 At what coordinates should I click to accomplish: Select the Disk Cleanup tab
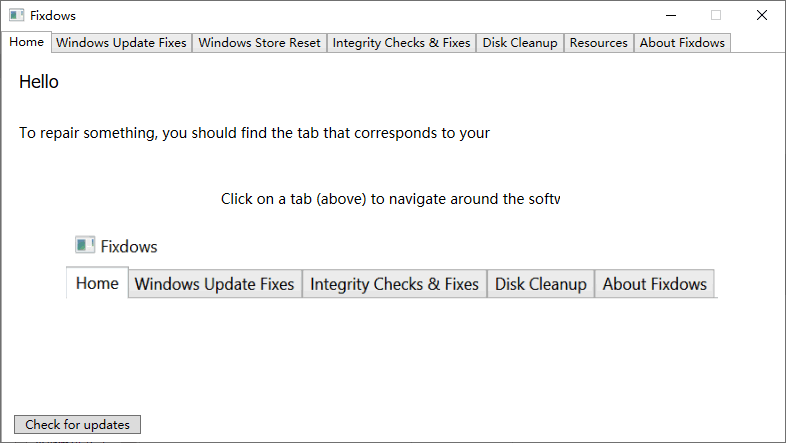click(520, 43)
